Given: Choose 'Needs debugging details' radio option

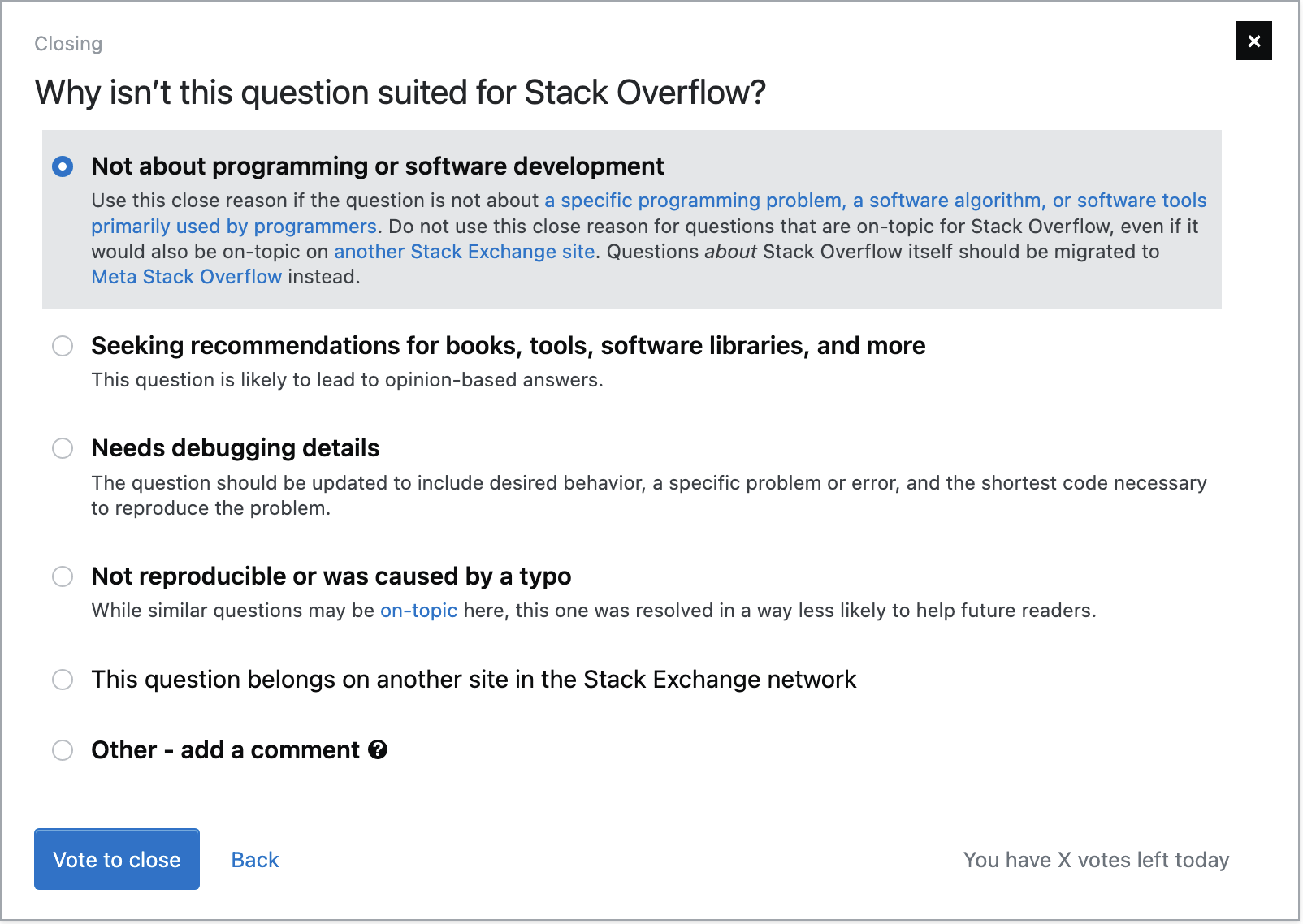Looking at the screenshot, I should tap(63, 448).
